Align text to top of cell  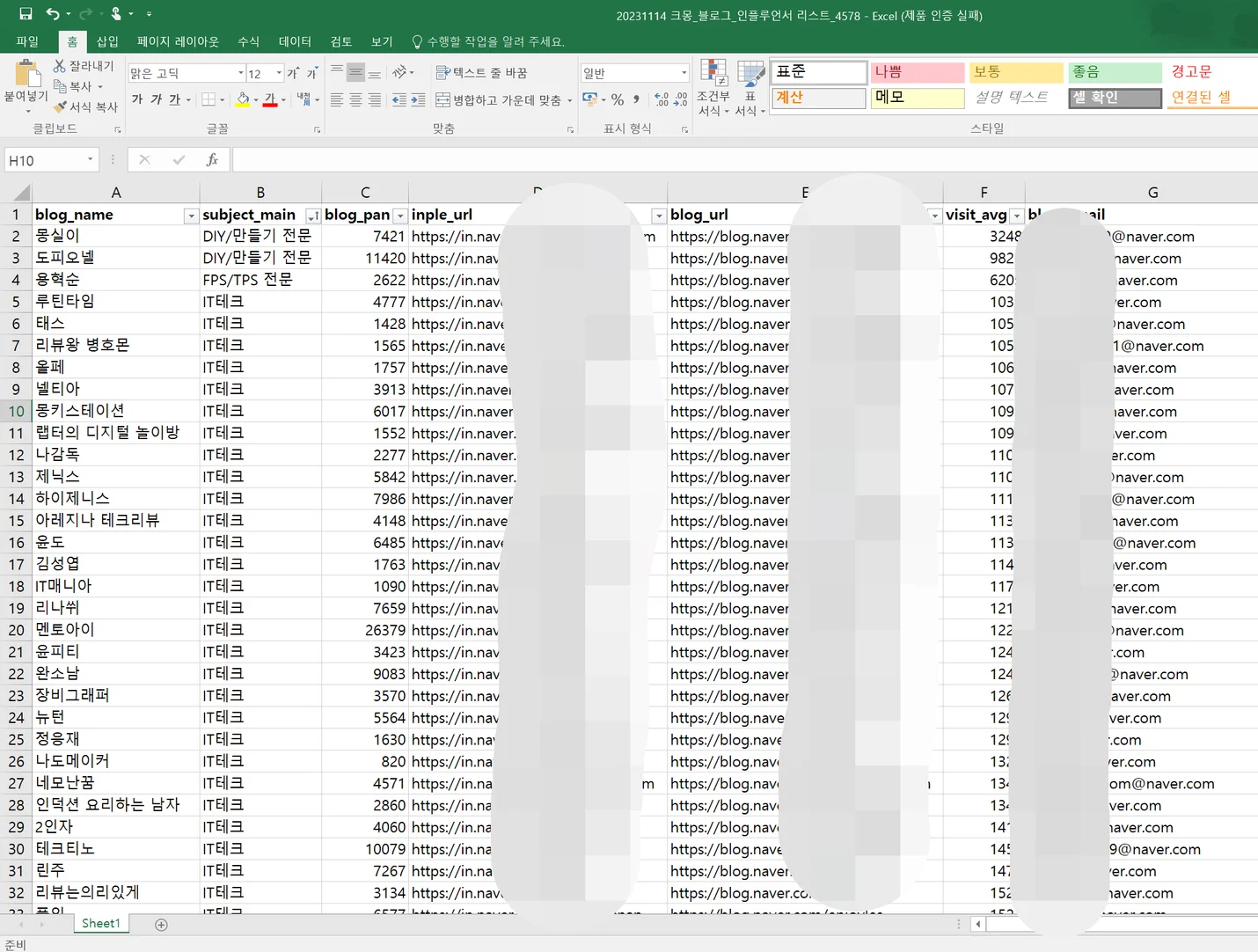coord(337,72)
